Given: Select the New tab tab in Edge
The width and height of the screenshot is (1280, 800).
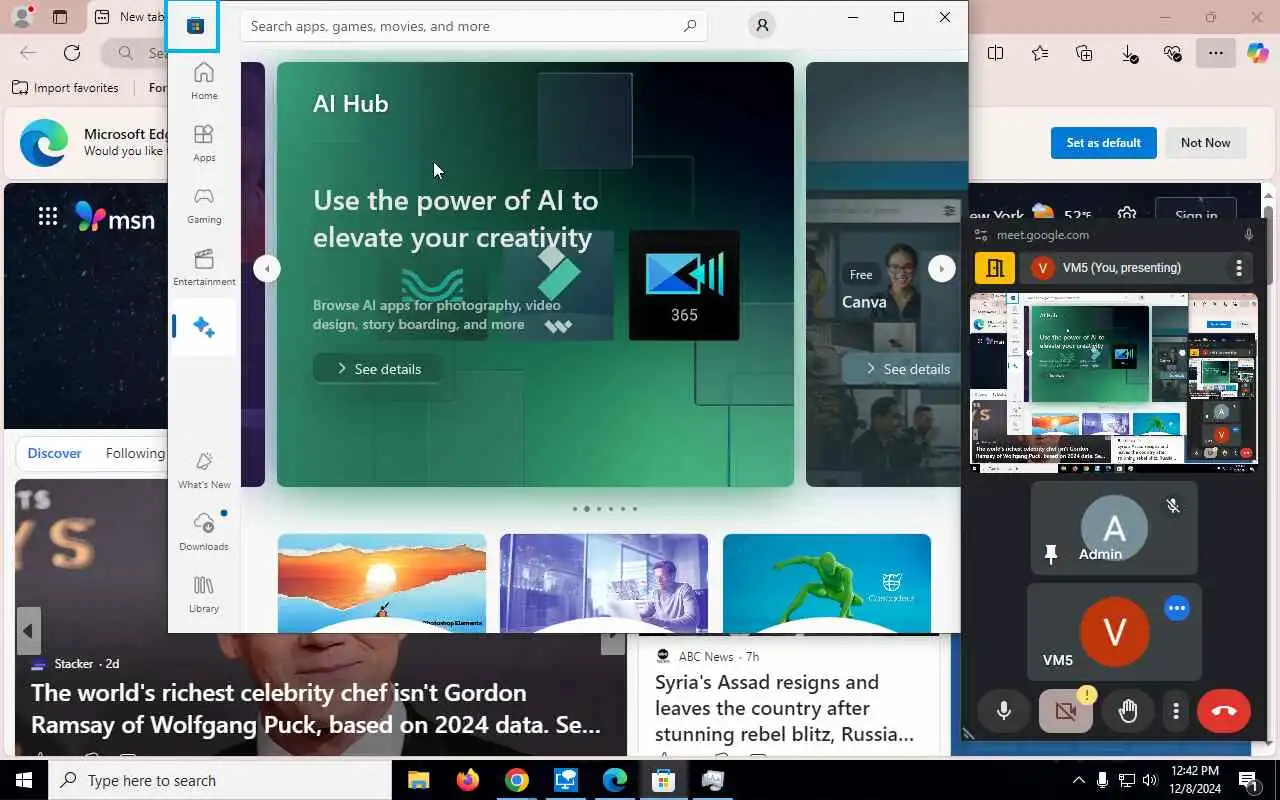Looking at the screenshot, I should [128, 17].
